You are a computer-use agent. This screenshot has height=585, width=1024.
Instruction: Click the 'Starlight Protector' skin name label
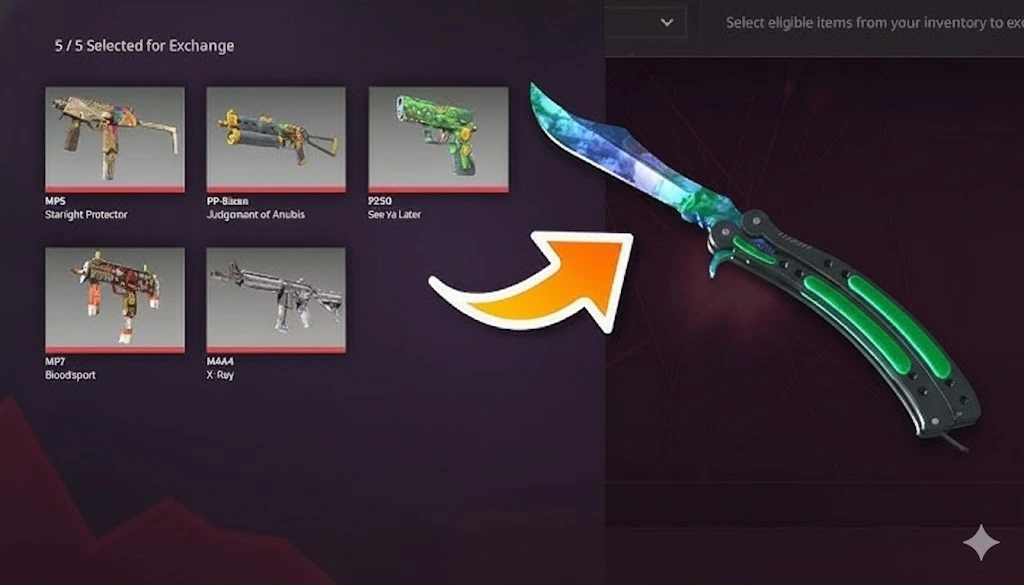click(86, 214)
